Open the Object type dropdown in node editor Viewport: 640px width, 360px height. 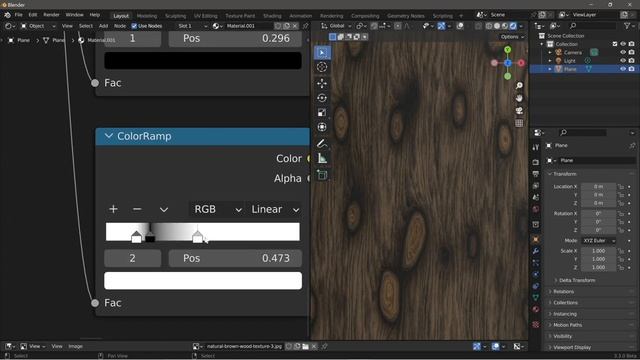(x=38, y=26)
